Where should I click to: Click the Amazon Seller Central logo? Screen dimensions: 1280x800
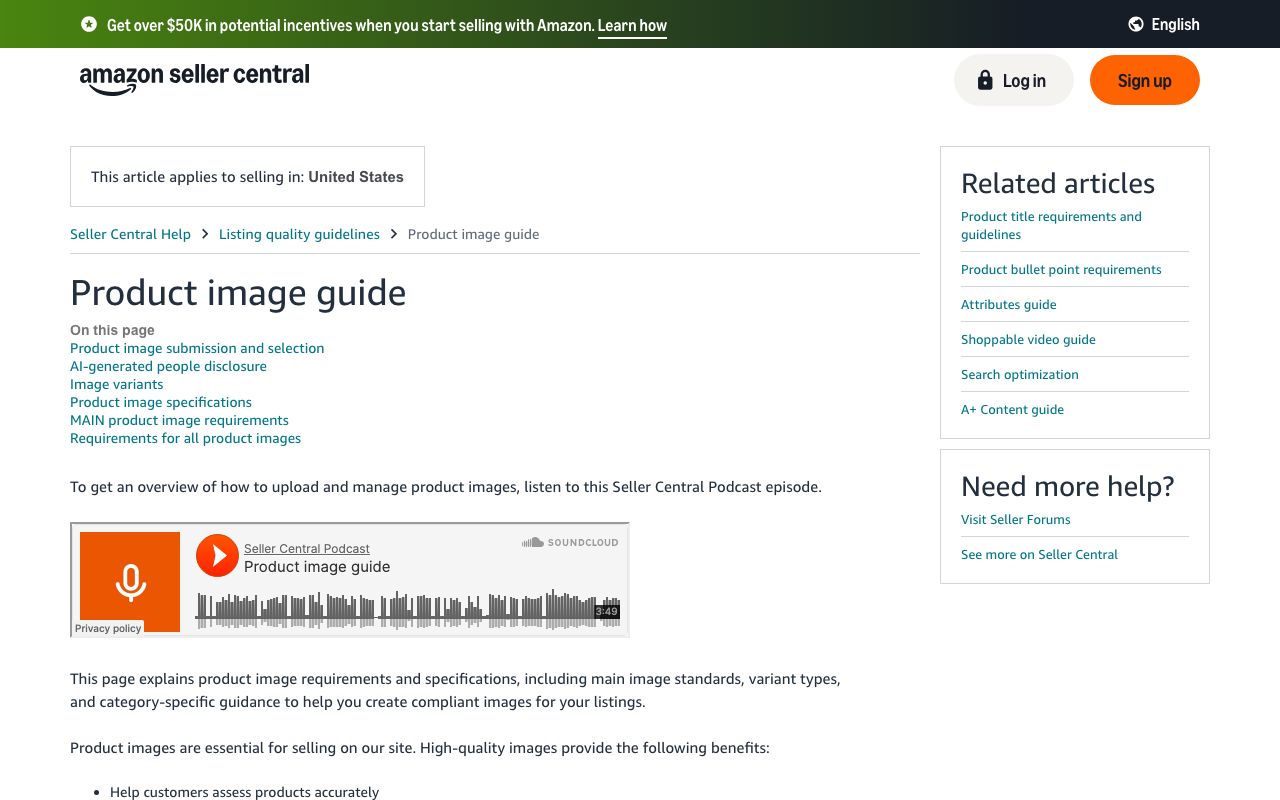pyautogui.click(x=195, y=78)
